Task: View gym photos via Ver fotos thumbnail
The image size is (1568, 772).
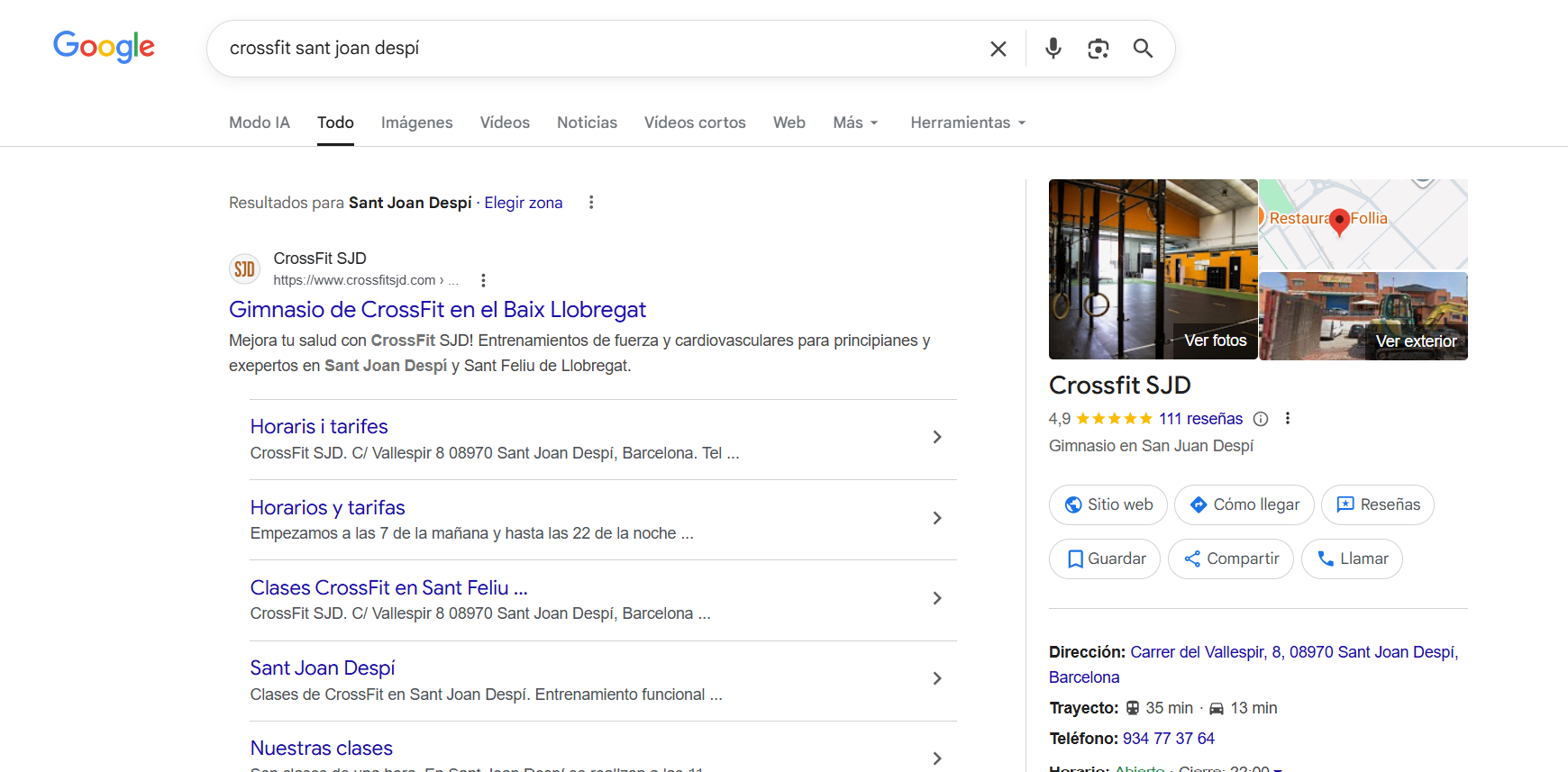Action: coord(1153,269)
